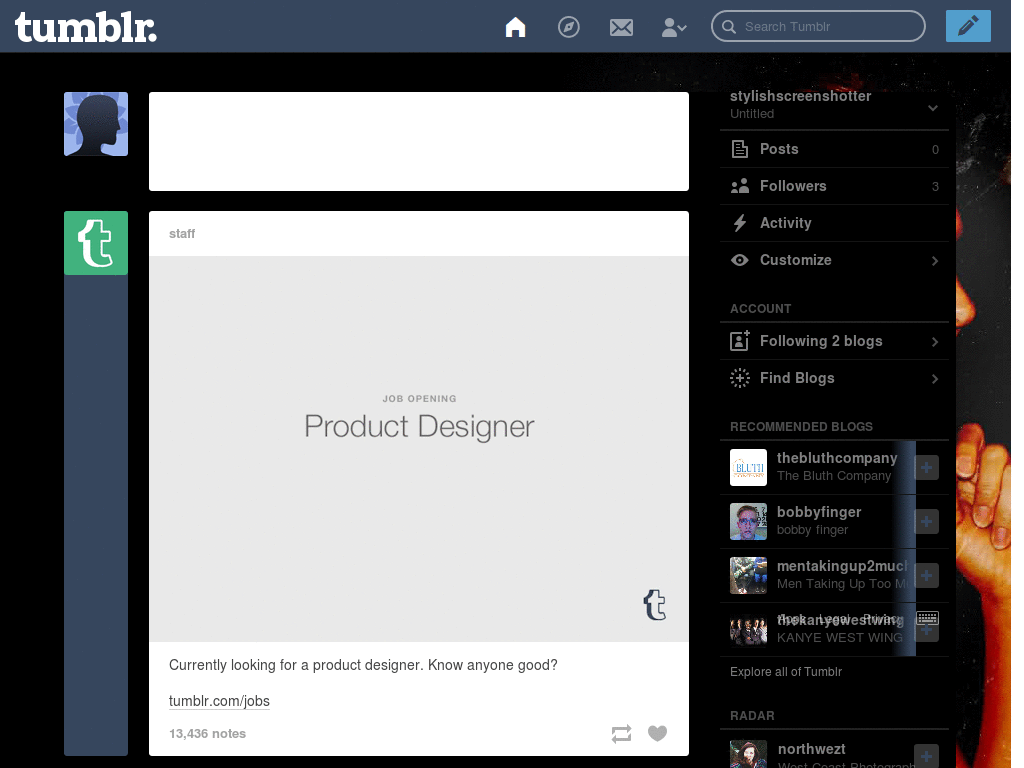The image size is (1024, 768).
Task: Create a new post with pencil button
Action: point(968,26)
